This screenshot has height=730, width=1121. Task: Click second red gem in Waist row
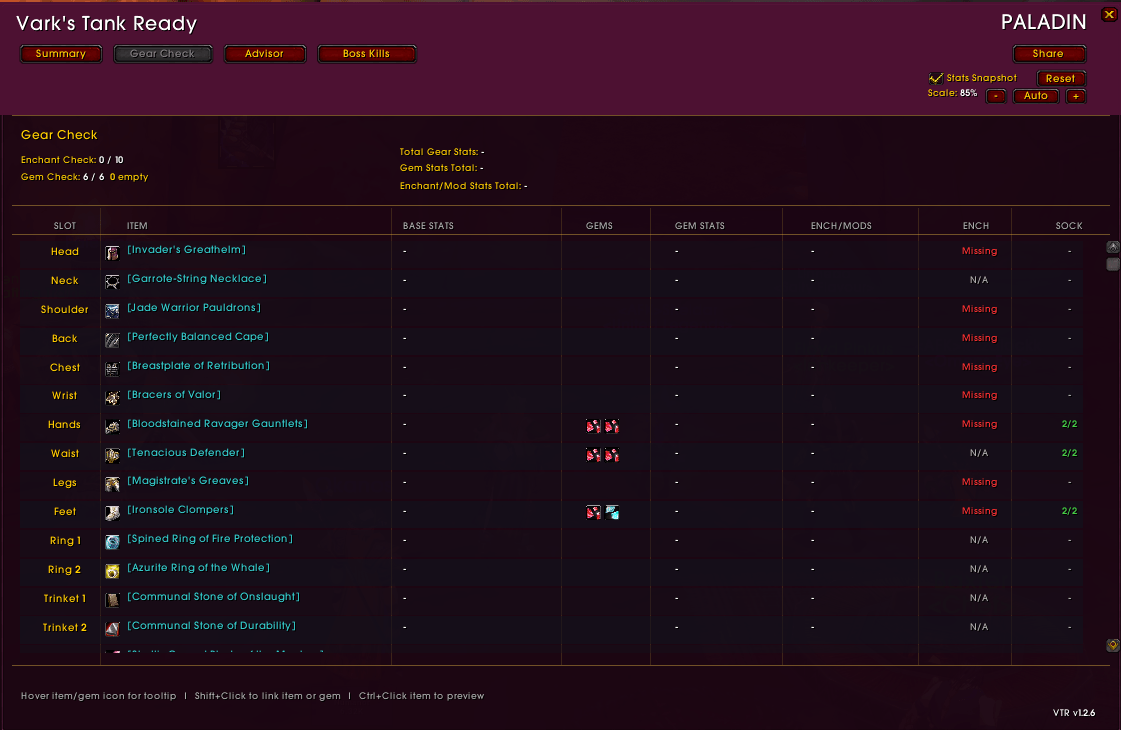coord(612,455)
